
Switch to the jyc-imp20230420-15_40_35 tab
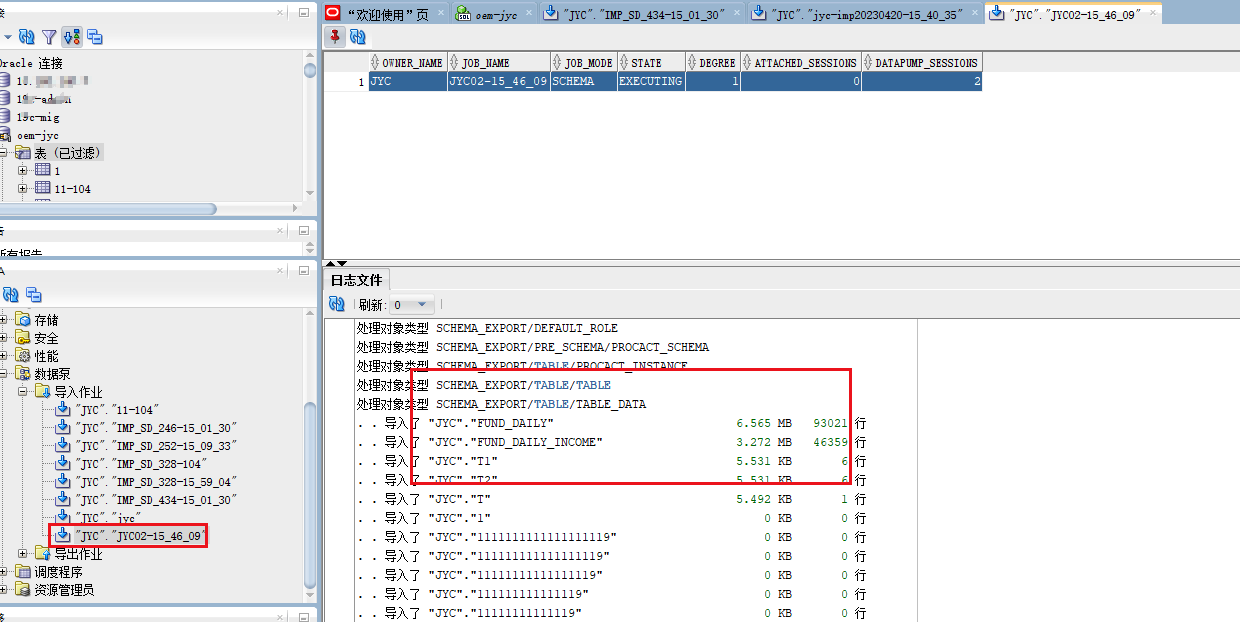pyautogui.click(x=865, y=14)
